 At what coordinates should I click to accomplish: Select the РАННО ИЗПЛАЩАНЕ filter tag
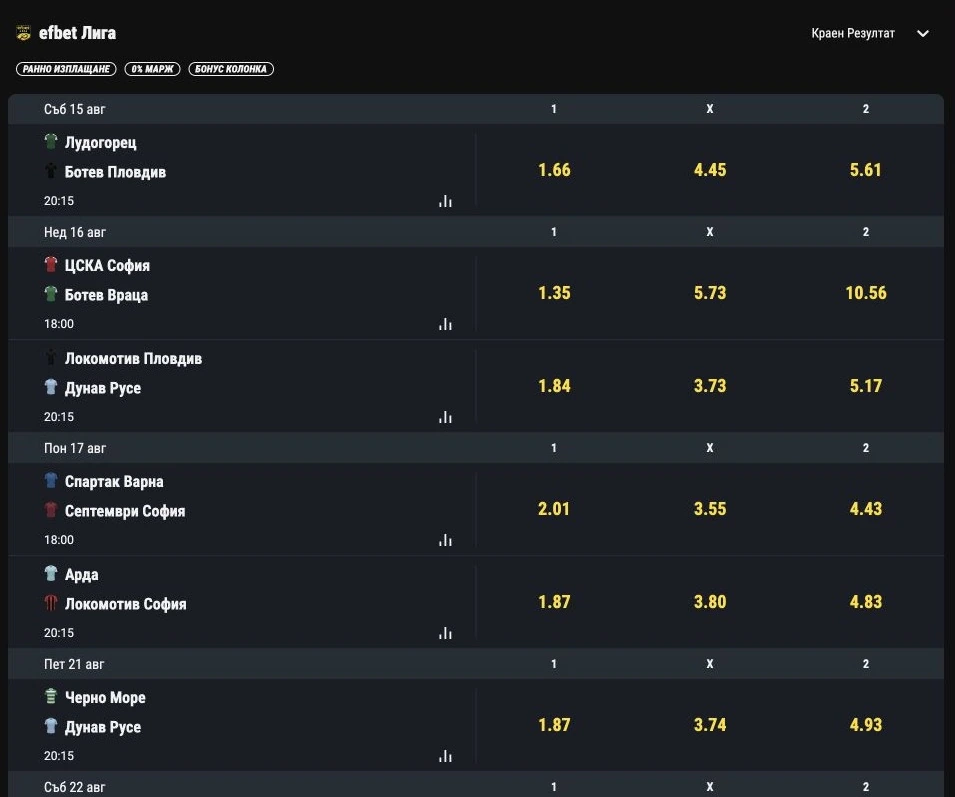point(66,69)
